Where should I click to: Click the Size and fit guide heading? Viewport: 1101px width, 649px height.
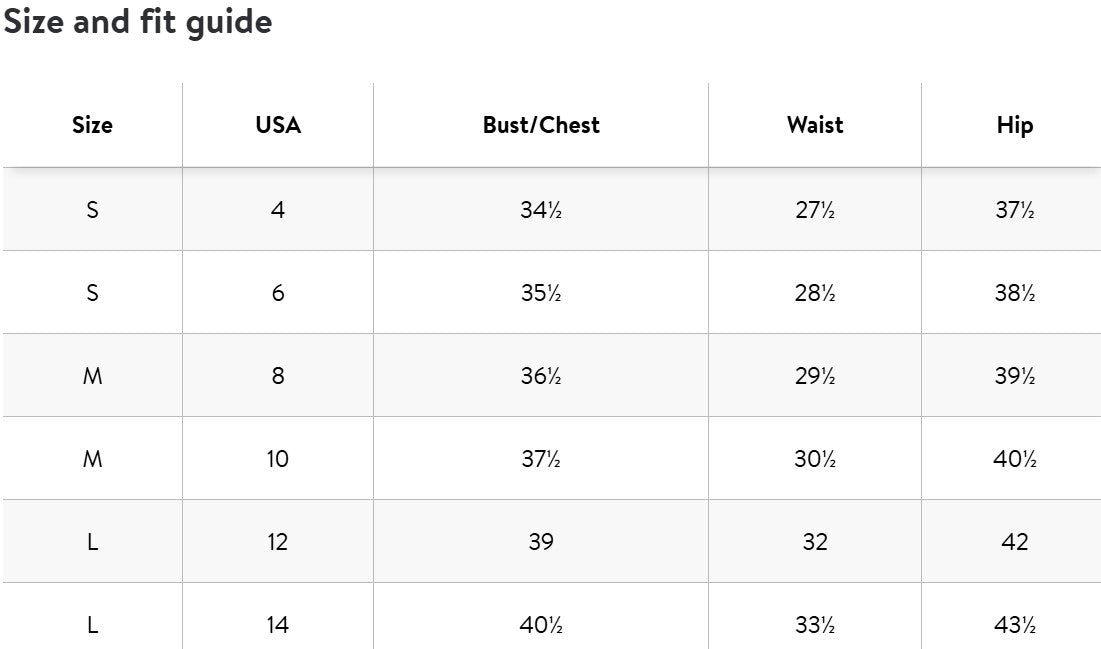(x=138, y=22)
